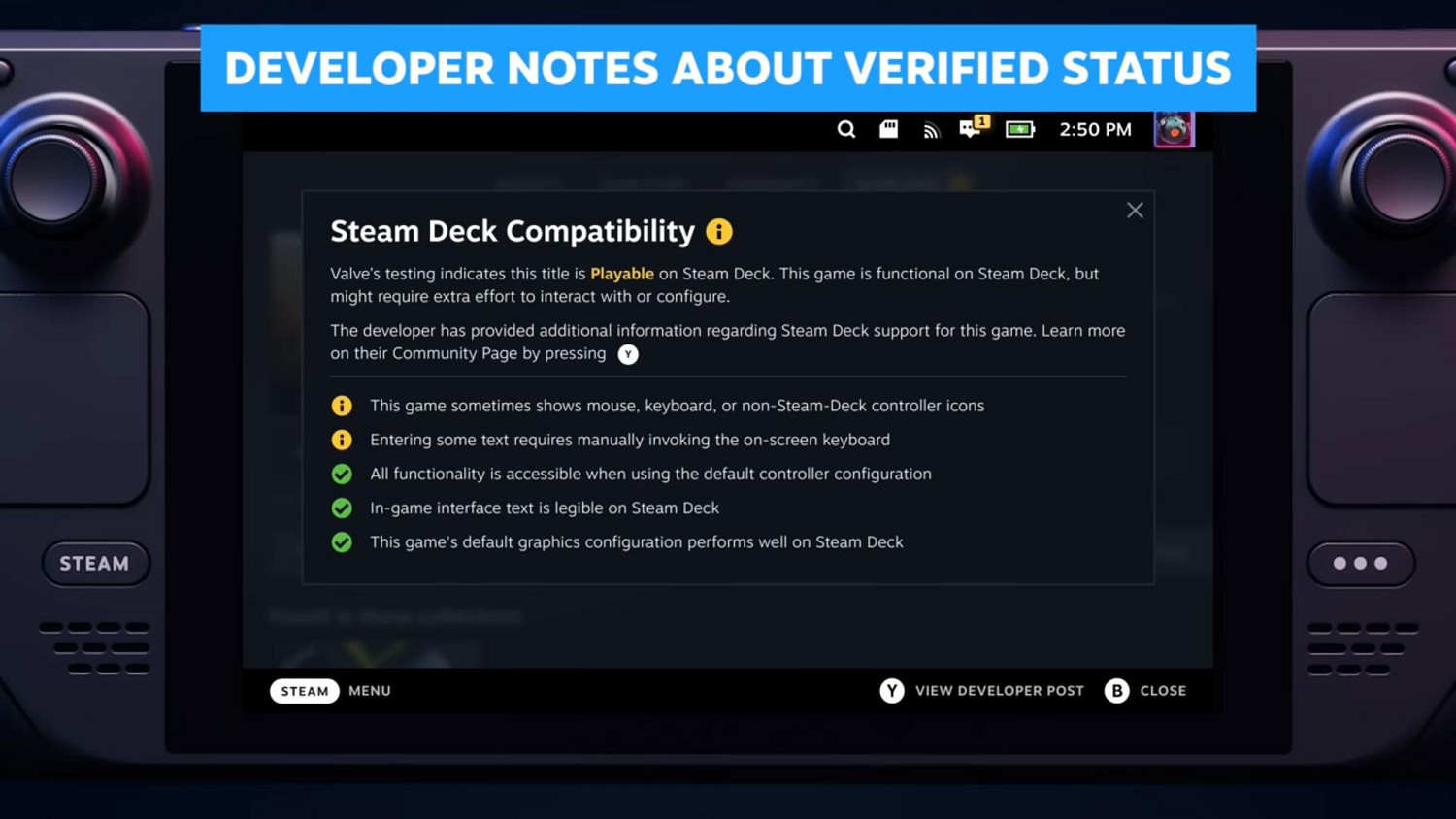
Task: Click green checkmark for default controller configuration
Action: 342,474
